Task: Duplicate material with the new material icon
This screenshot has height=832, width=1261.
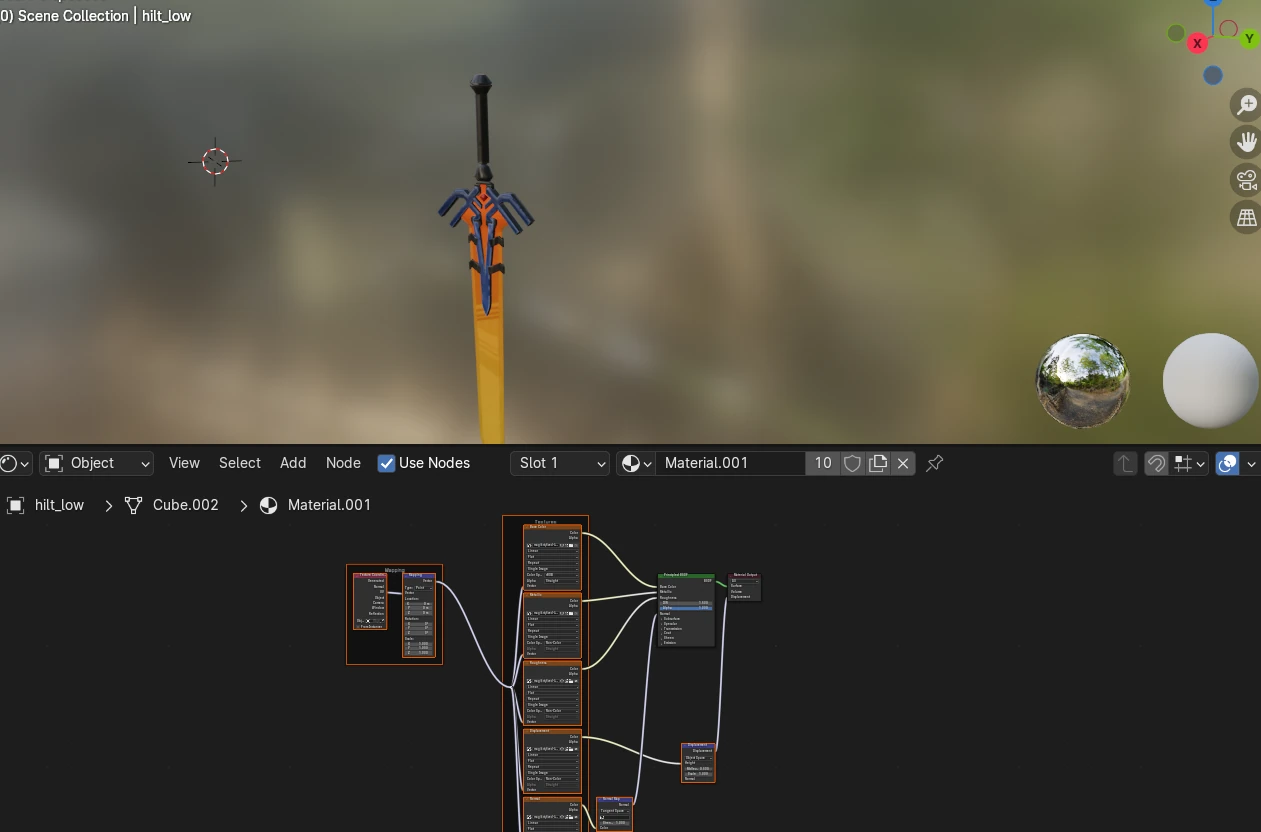Action: coord(878,463)
